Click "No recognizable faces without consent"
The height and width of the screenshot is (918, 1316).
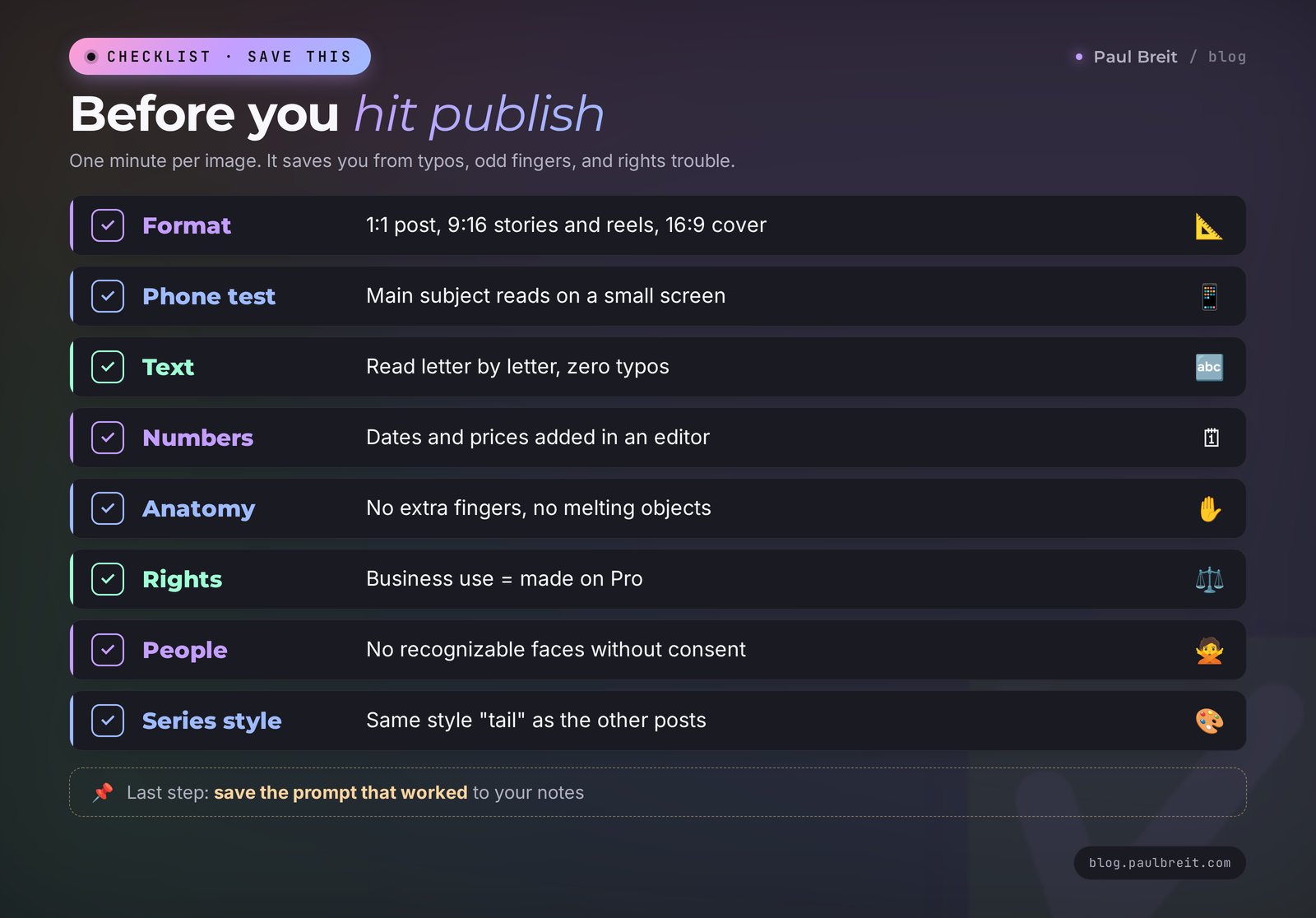pyautogui.click(x=556, y=650)
